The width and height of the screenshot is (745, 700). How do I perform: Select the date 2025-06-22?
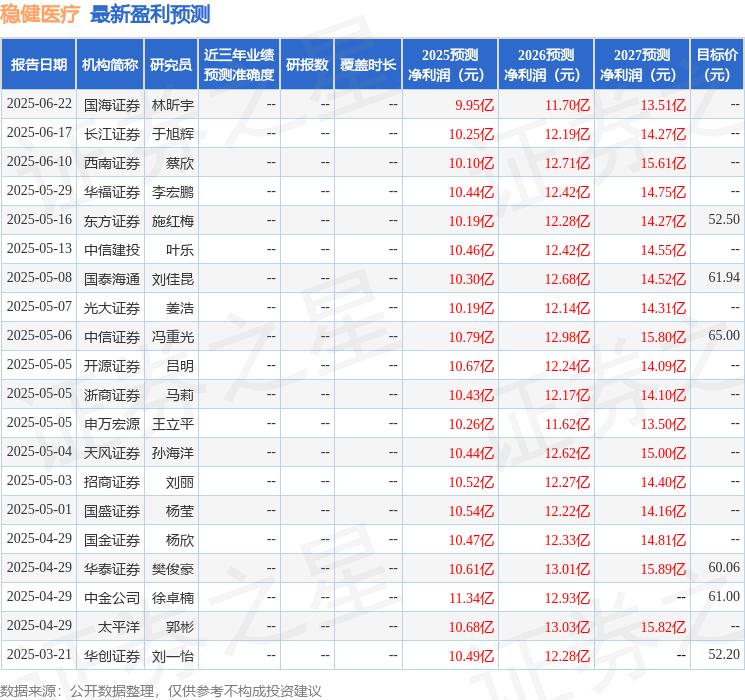click(39, 104)
